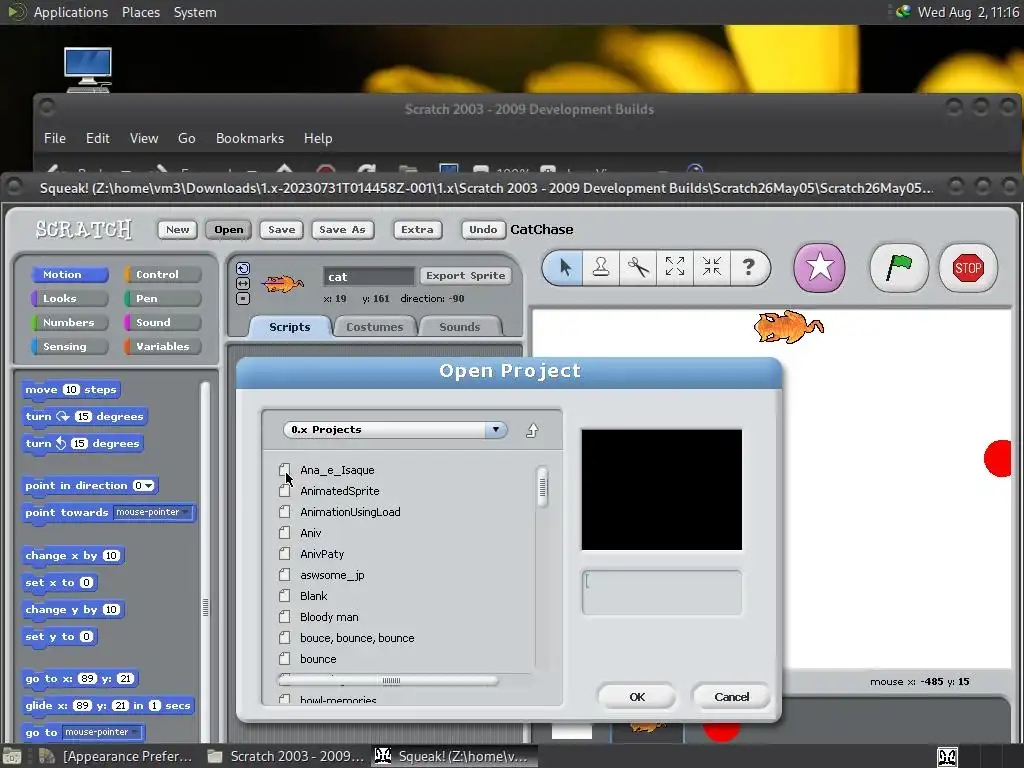Click the question mark help tool
This screenshot has height=768, width=1024.
pos(748,267)
